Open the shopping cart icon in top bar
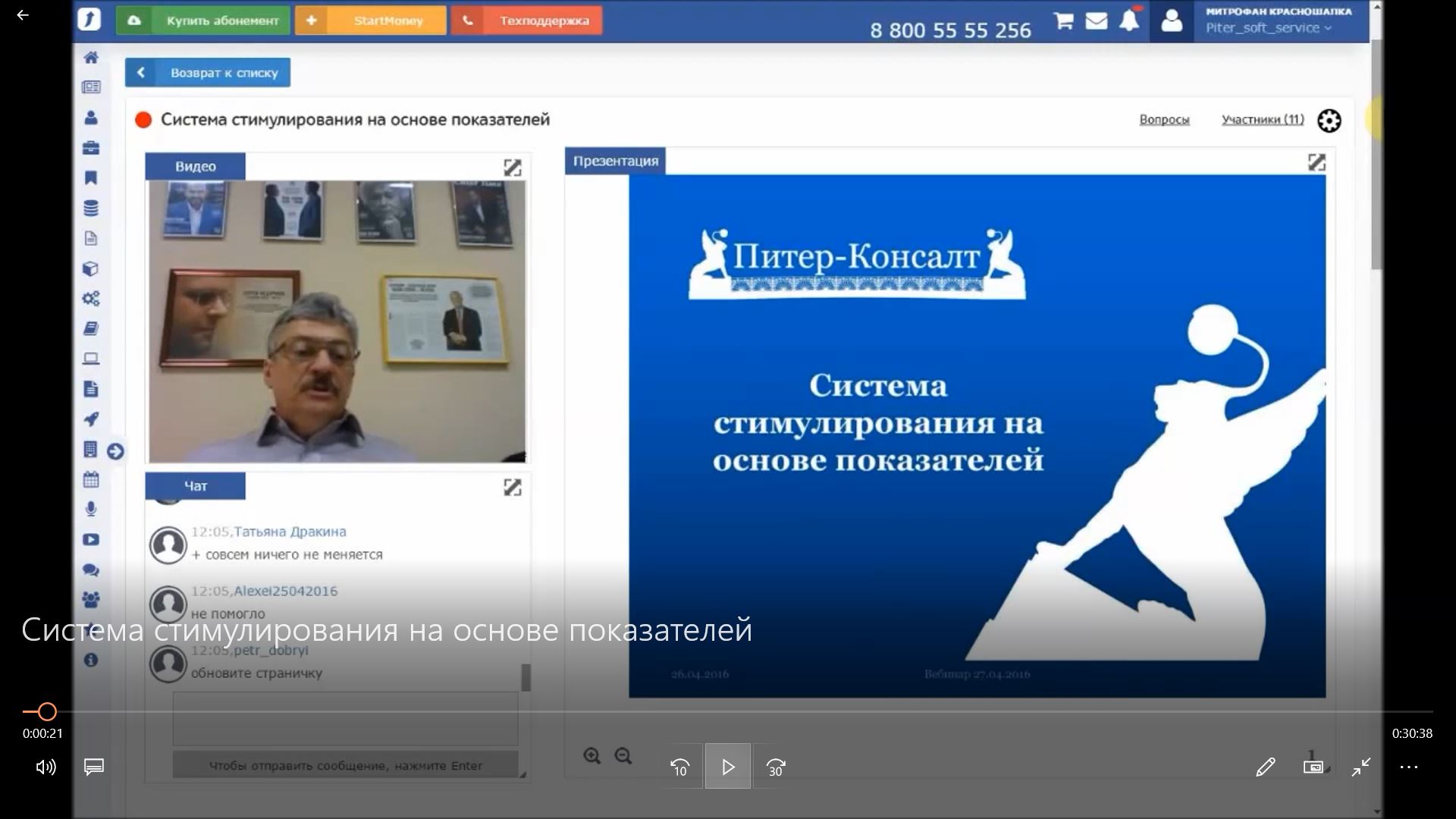The image size is (1456, 819). (x=1062, y=21)
